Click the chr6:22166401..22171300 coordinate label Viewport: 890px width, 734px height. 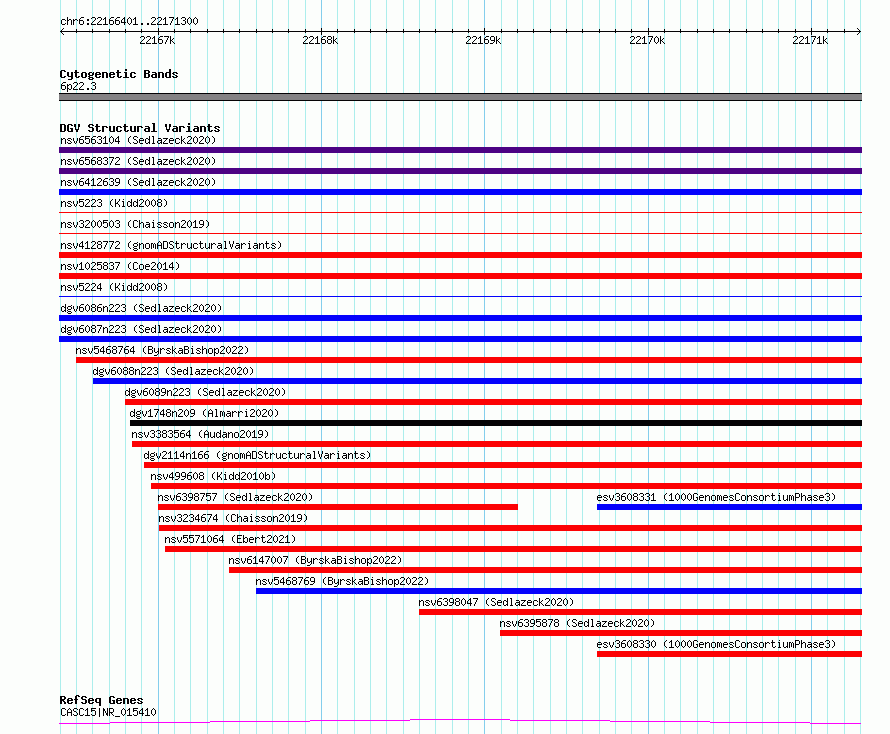coord(129,21)
